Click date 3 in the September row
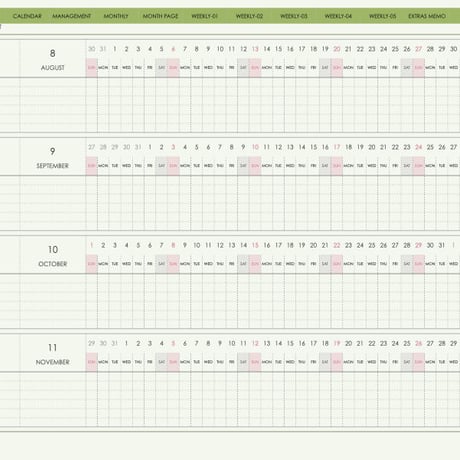Image resolution: width=460 pixels, height=460 pixels. (173, 147)
